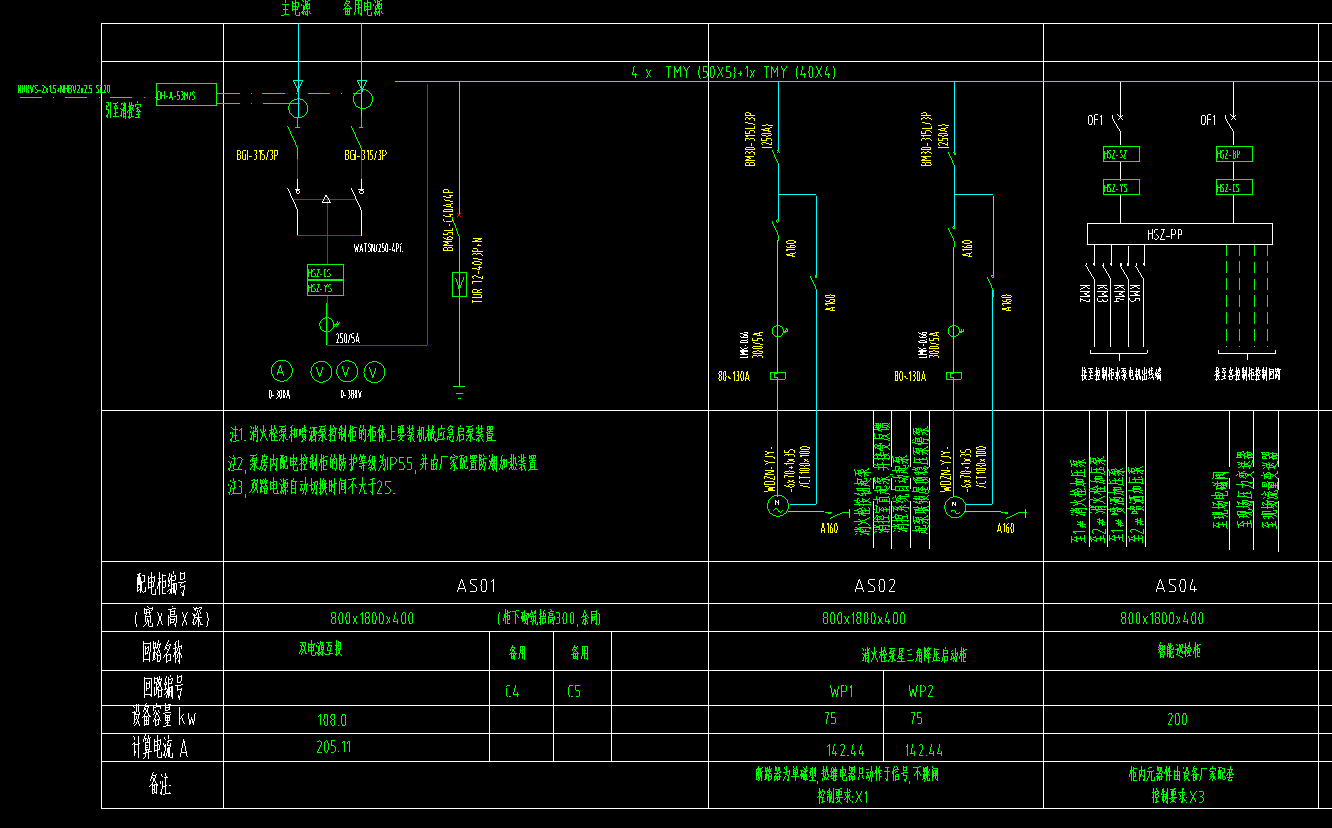Viewport: 1332px width, 828px height.
Task: Click the 回路编号 row header
Action: (162, 688)
